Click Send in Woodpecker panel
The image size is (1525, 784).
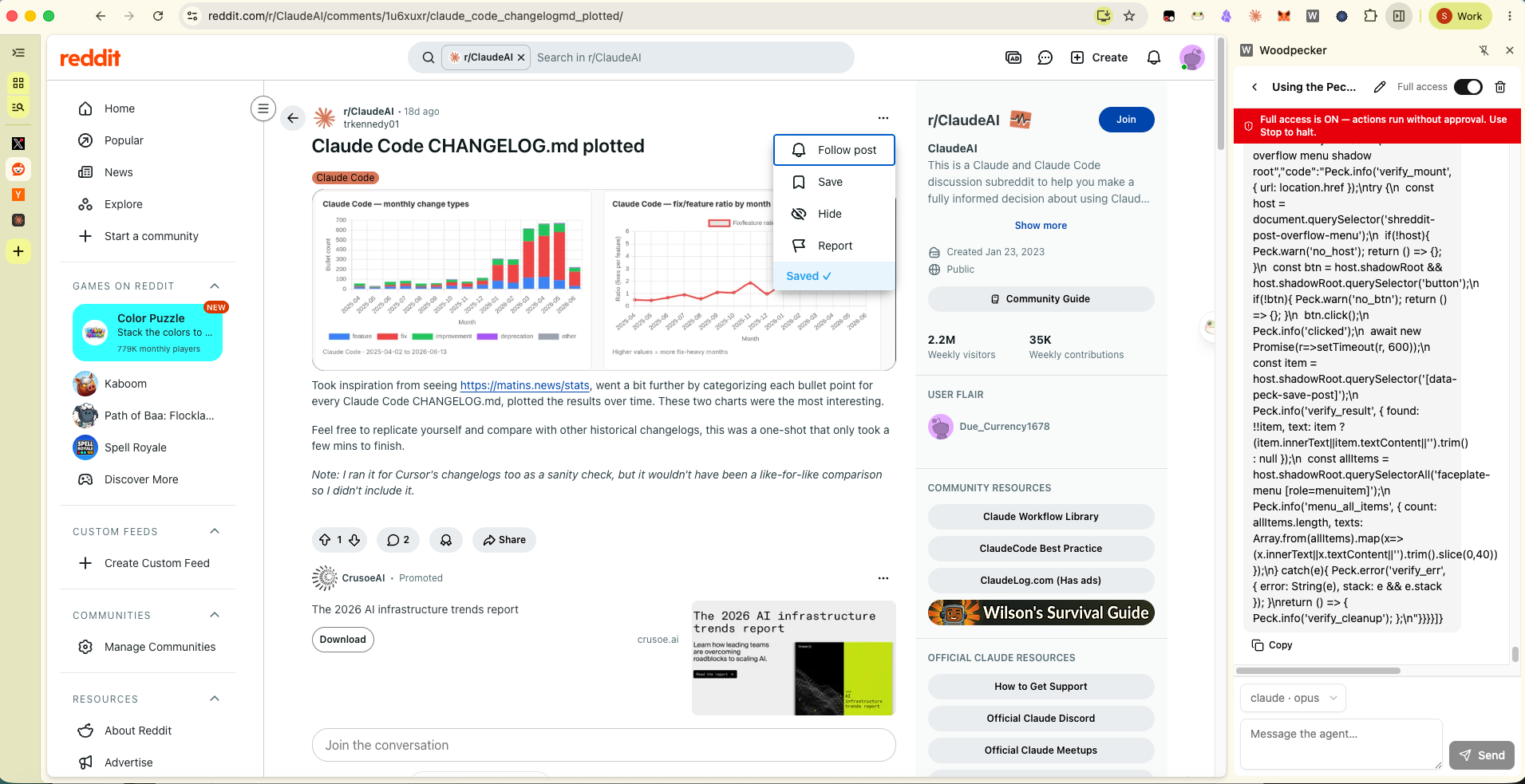[x=1481, y=755]
